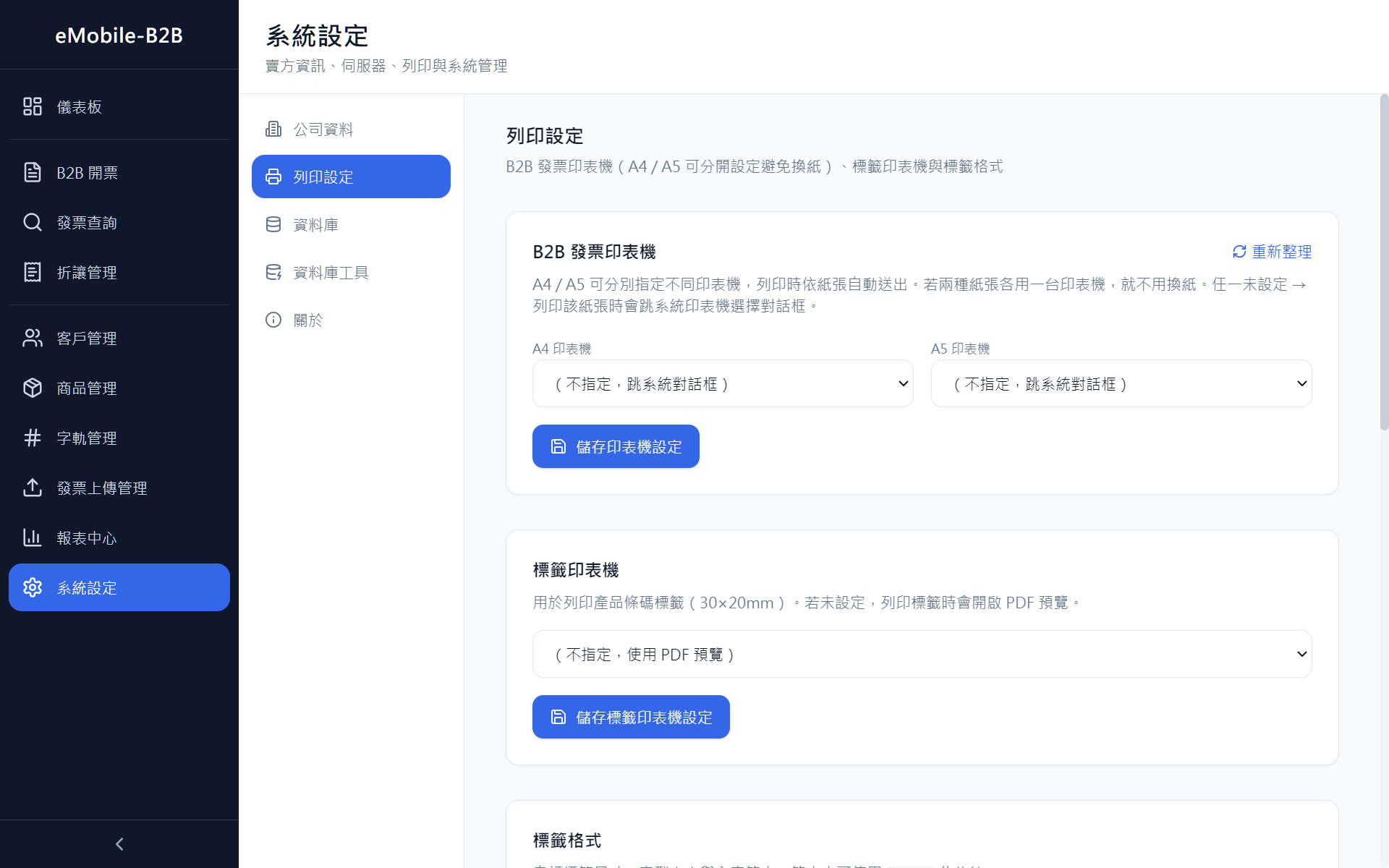Open 報表中心 menu item
1389x868 pixels.
coord(119,537)
